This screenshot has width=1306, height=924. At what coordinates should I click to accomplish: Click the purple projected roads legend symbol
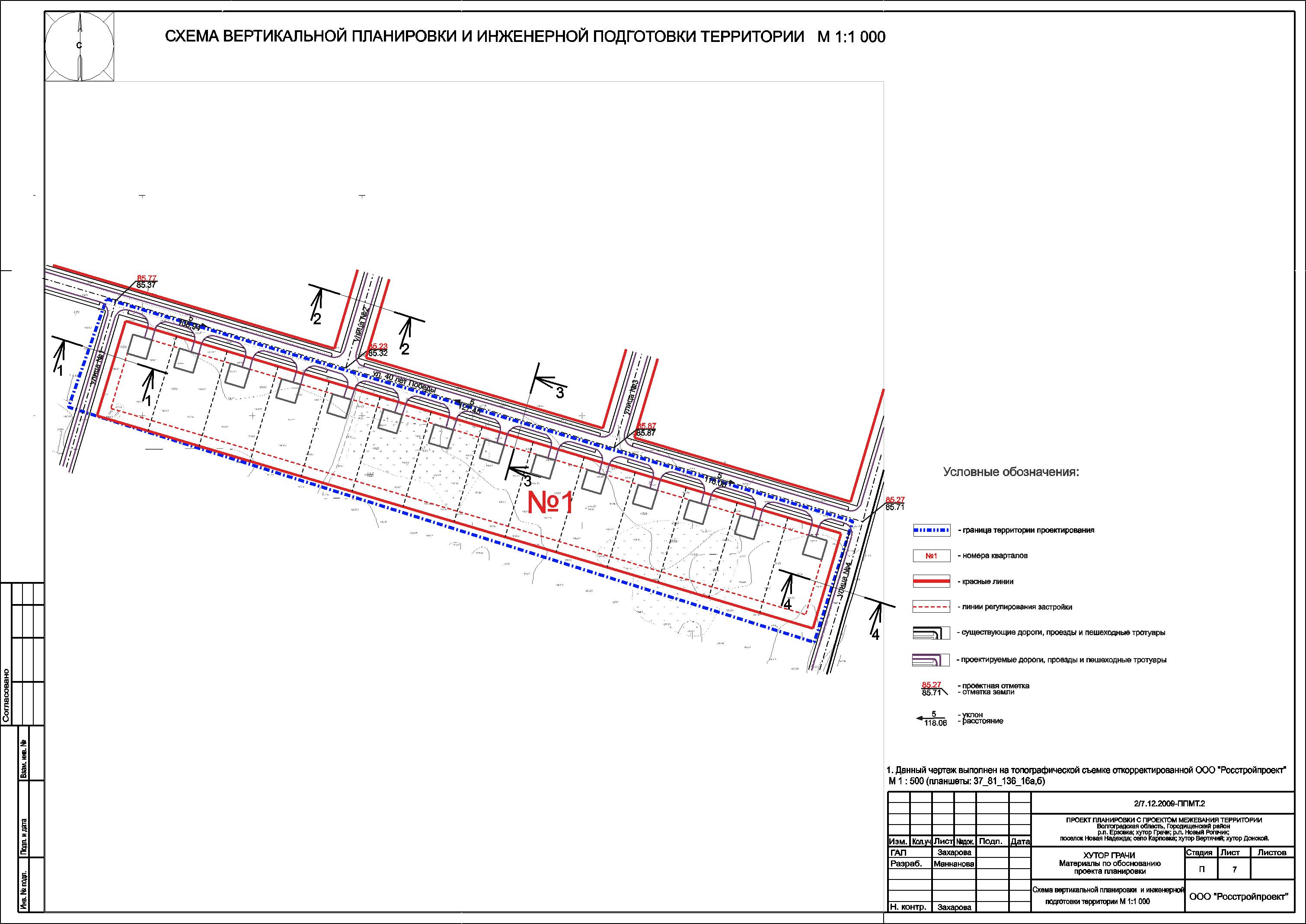931,660
